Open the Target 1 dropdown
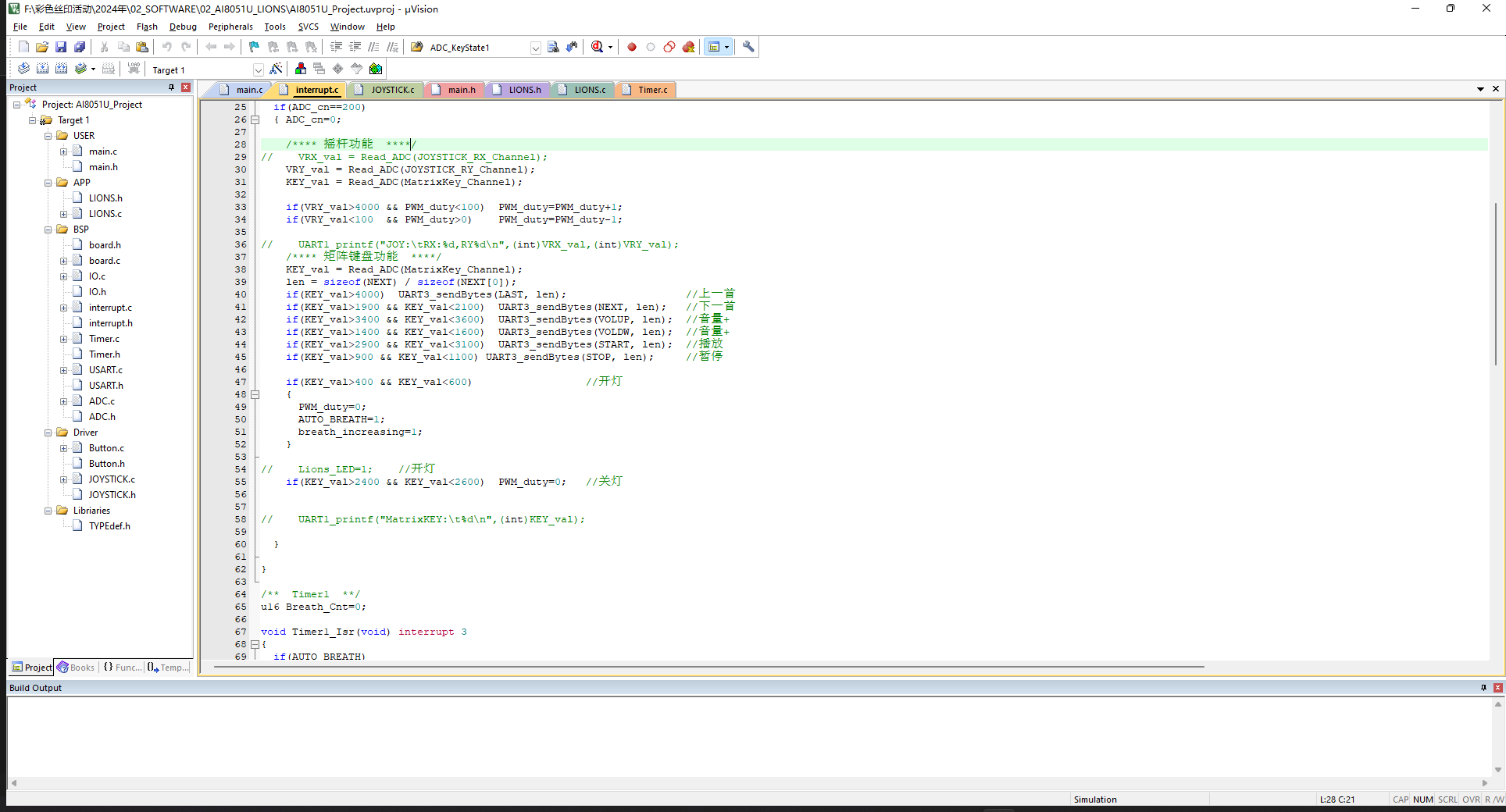This screenshot has width=1506, height=812. [258, 70]
